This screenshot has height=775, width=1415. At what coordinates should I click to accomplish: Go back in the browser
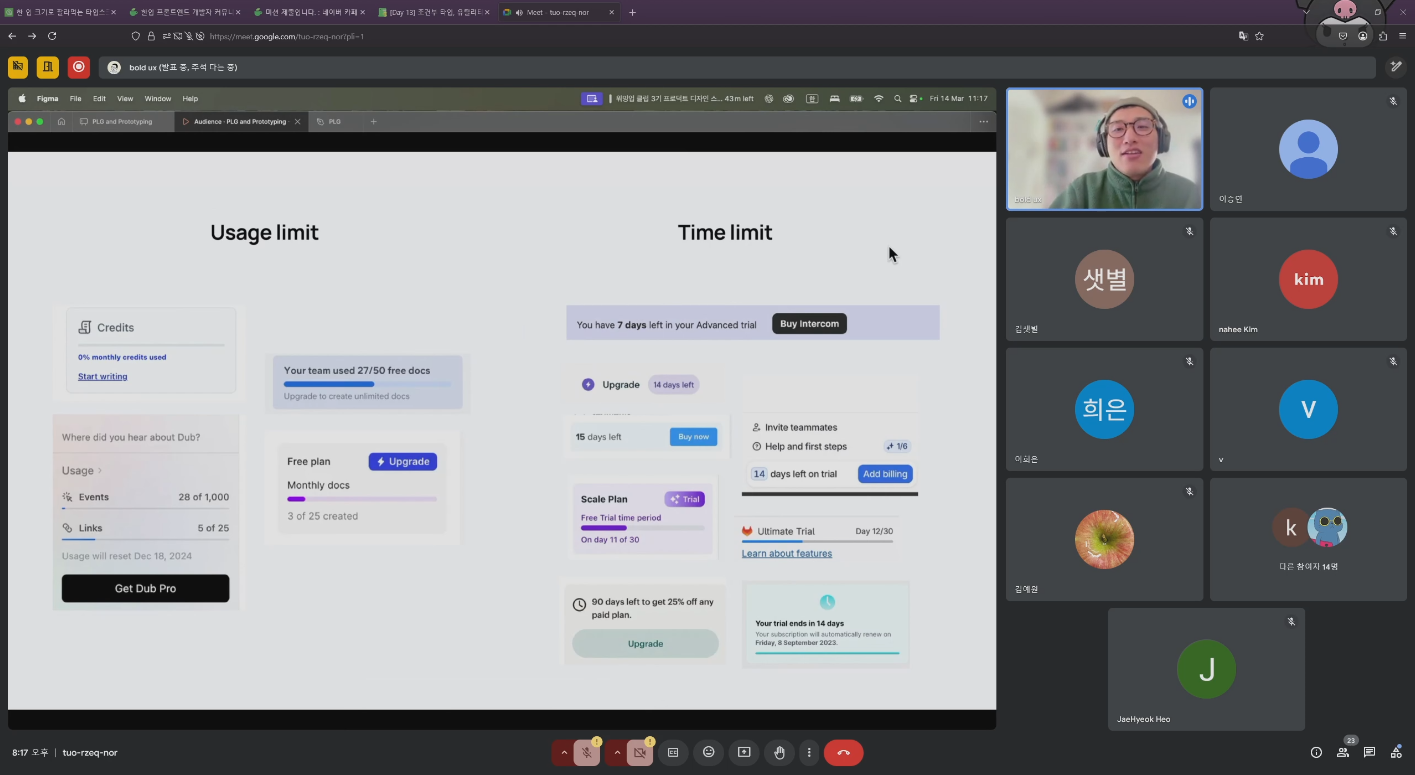pos(12,36)
